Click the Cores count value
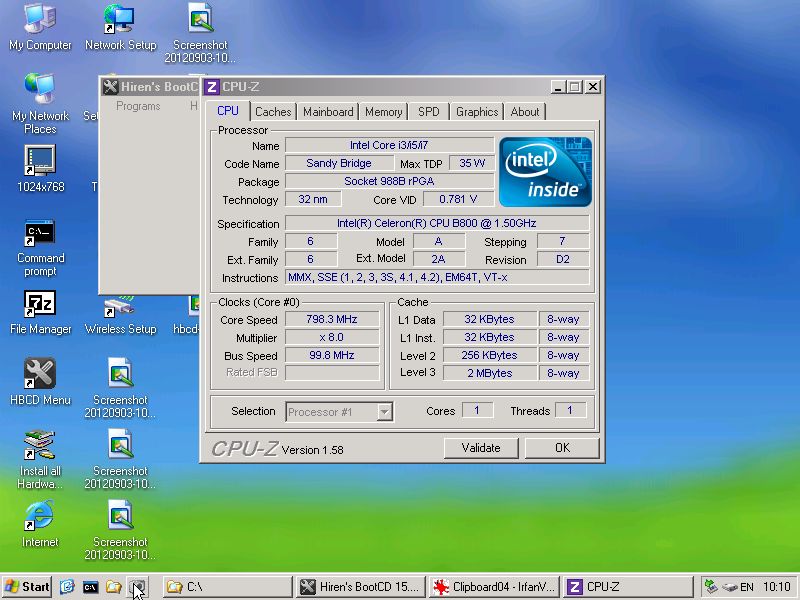This screenshot has width=800, height=600. [x=477, y=410]
